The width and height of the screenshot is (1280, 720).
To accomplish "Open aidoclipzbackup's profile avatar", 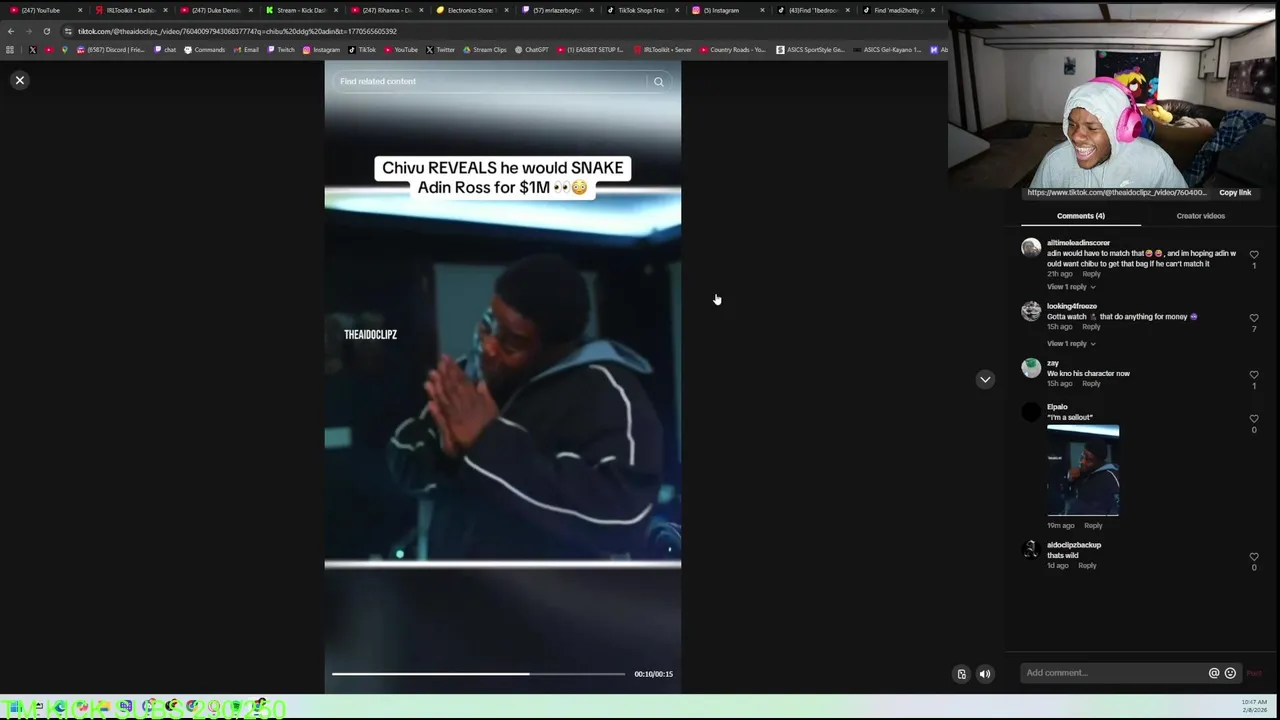I will click(x=1031, y=550).
